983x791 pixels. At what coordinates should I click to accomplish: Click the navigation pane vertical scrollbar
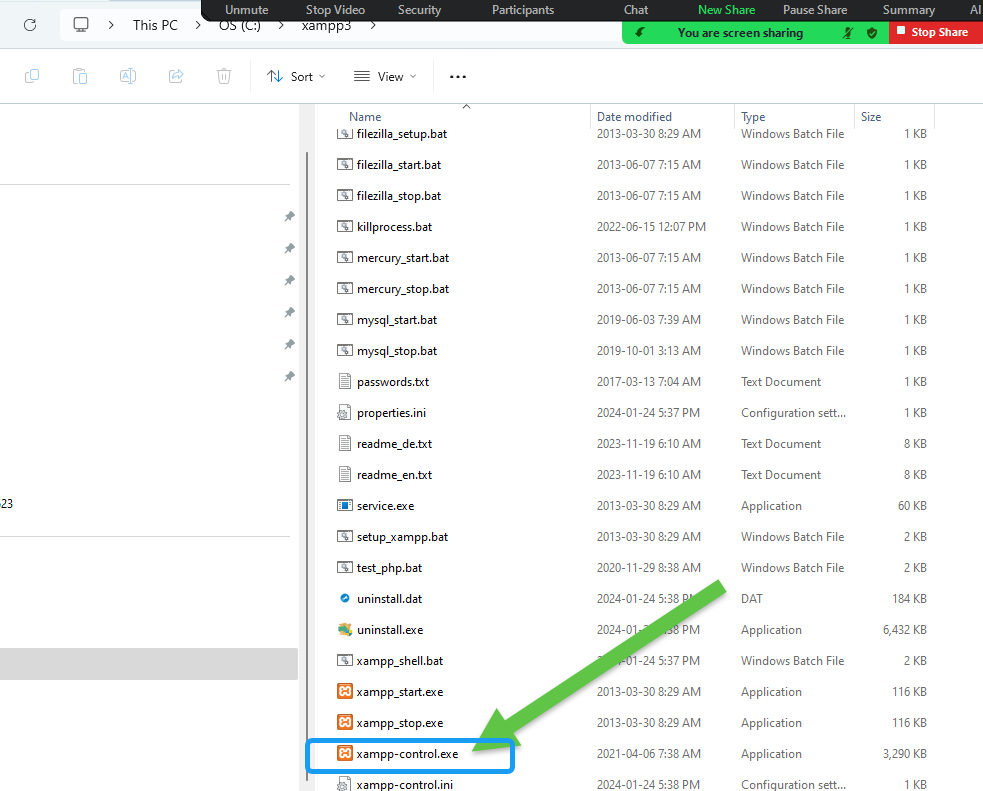coord(307,464)
